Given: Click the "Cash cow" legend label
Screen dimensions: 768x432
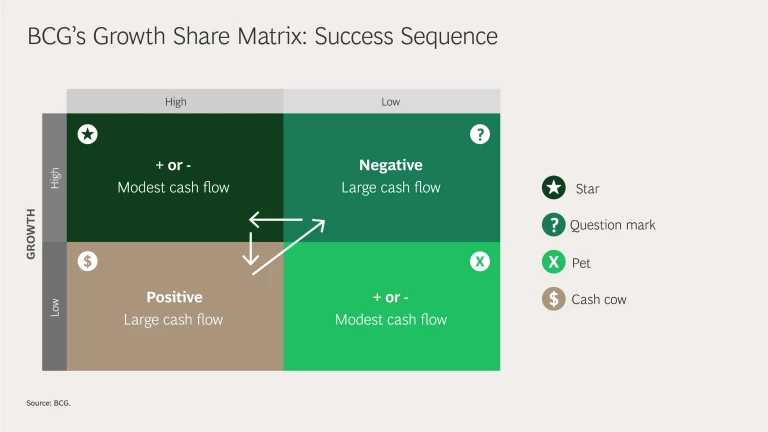Looking at the screenshot, I should (x=599, y=299).
